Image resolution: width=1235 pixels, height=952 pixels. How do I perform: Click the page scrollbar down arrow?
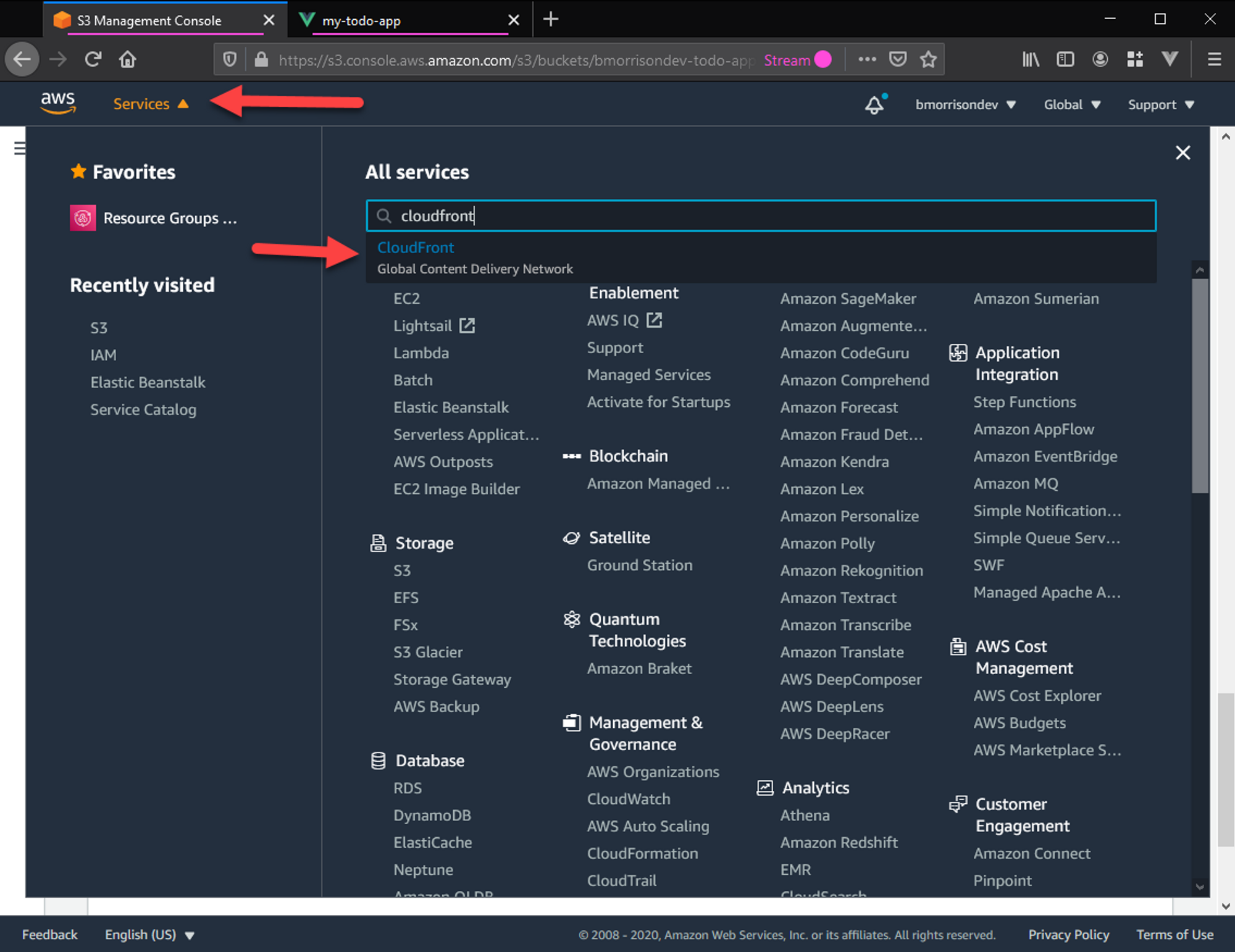pyautogui.click(x=1226, y=906)
